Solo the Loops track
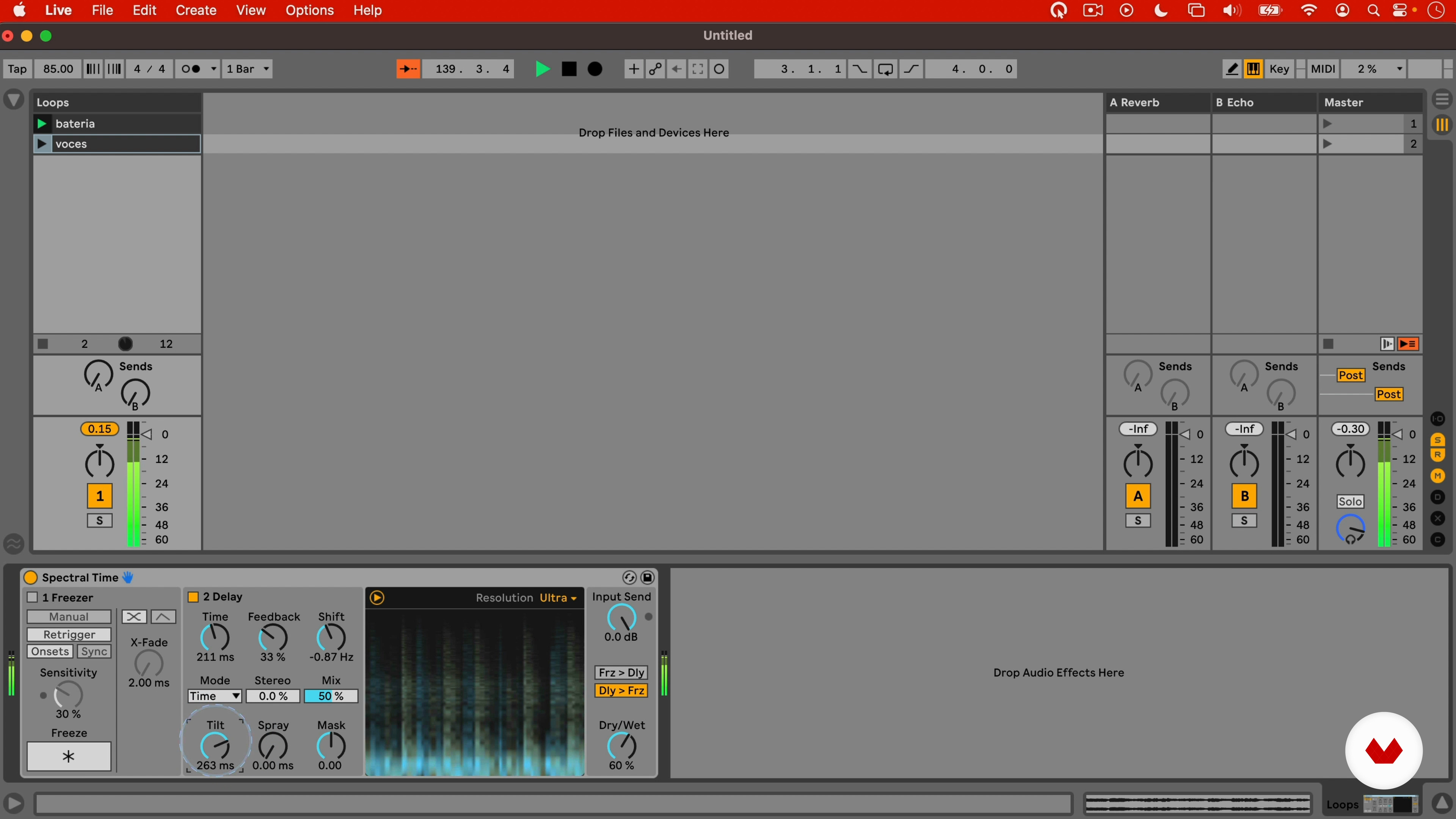 pos(99,521)
